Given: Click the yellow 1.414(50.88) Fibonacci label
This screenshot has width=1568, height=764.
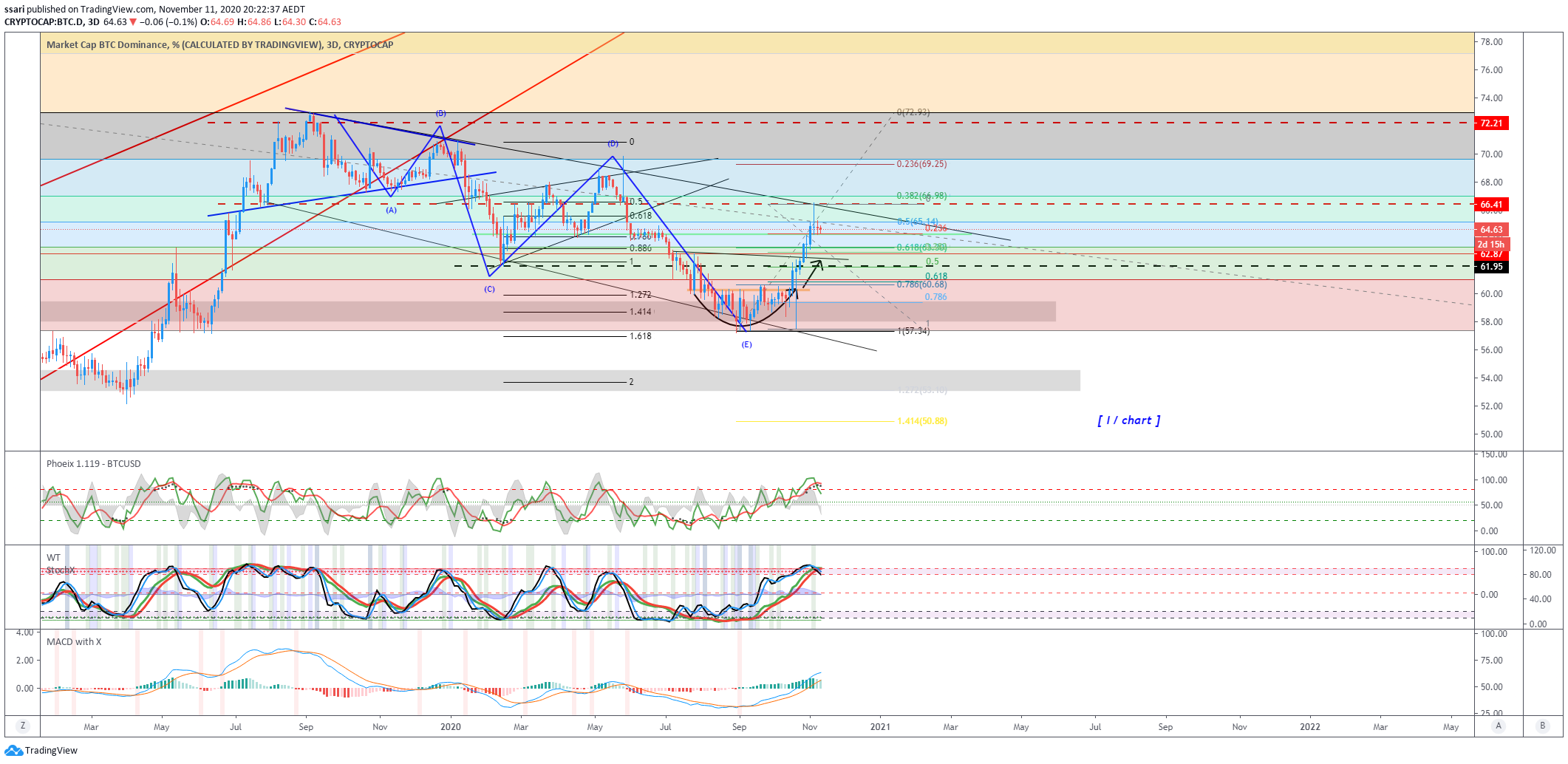Looking at the screenshot, I should [x=921, y=421].
